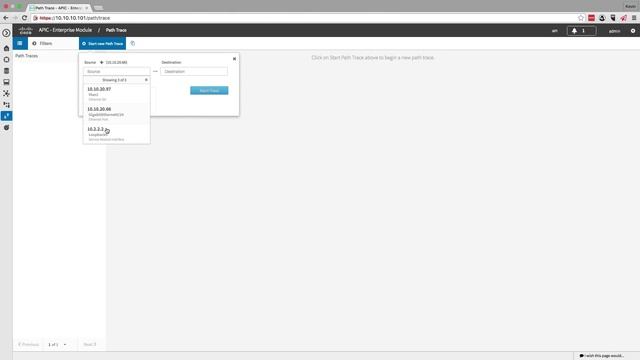Click the Path Traces heading in the left panel

[27, 56]
